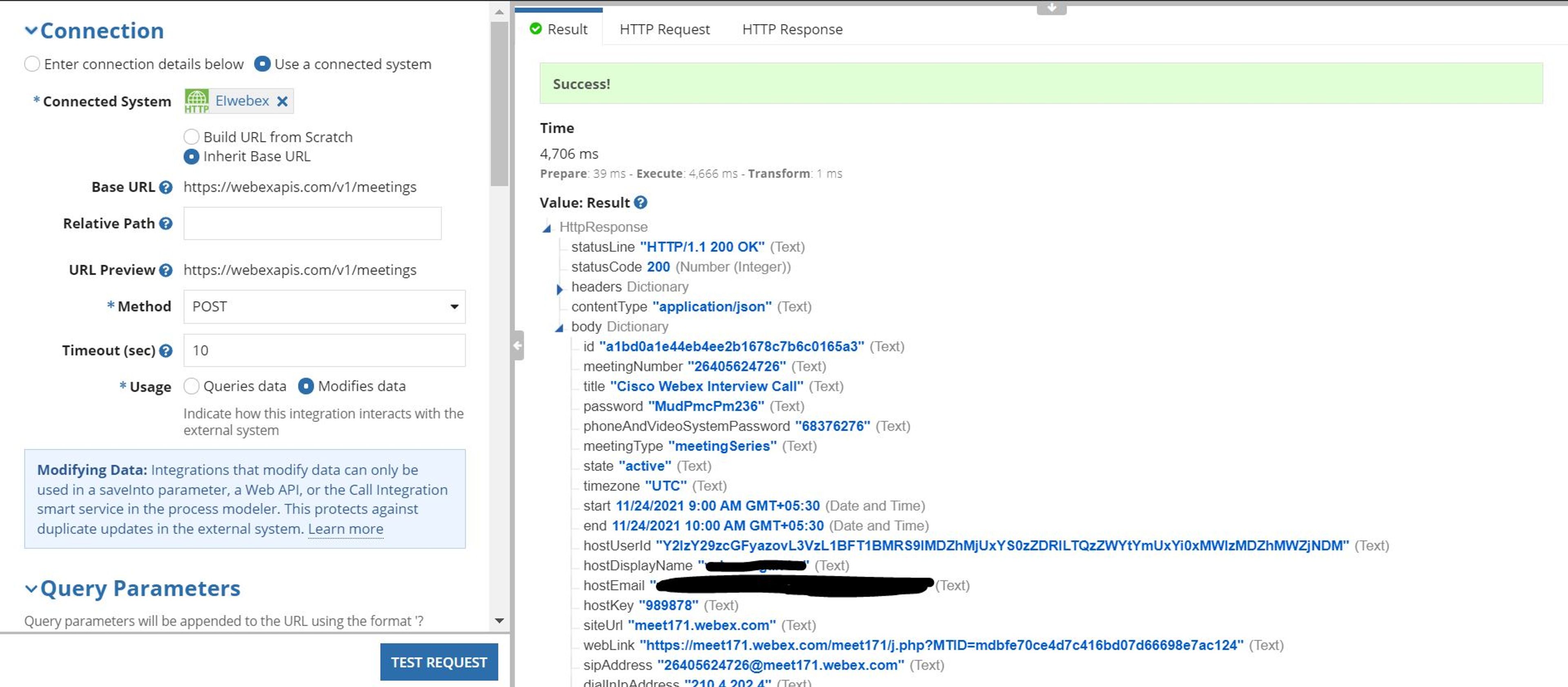Image resolution: width=1568 pixels, height=687 pixels.
Task: Collapse the left pane with arrow handle
Action: [x=517, y=346]
